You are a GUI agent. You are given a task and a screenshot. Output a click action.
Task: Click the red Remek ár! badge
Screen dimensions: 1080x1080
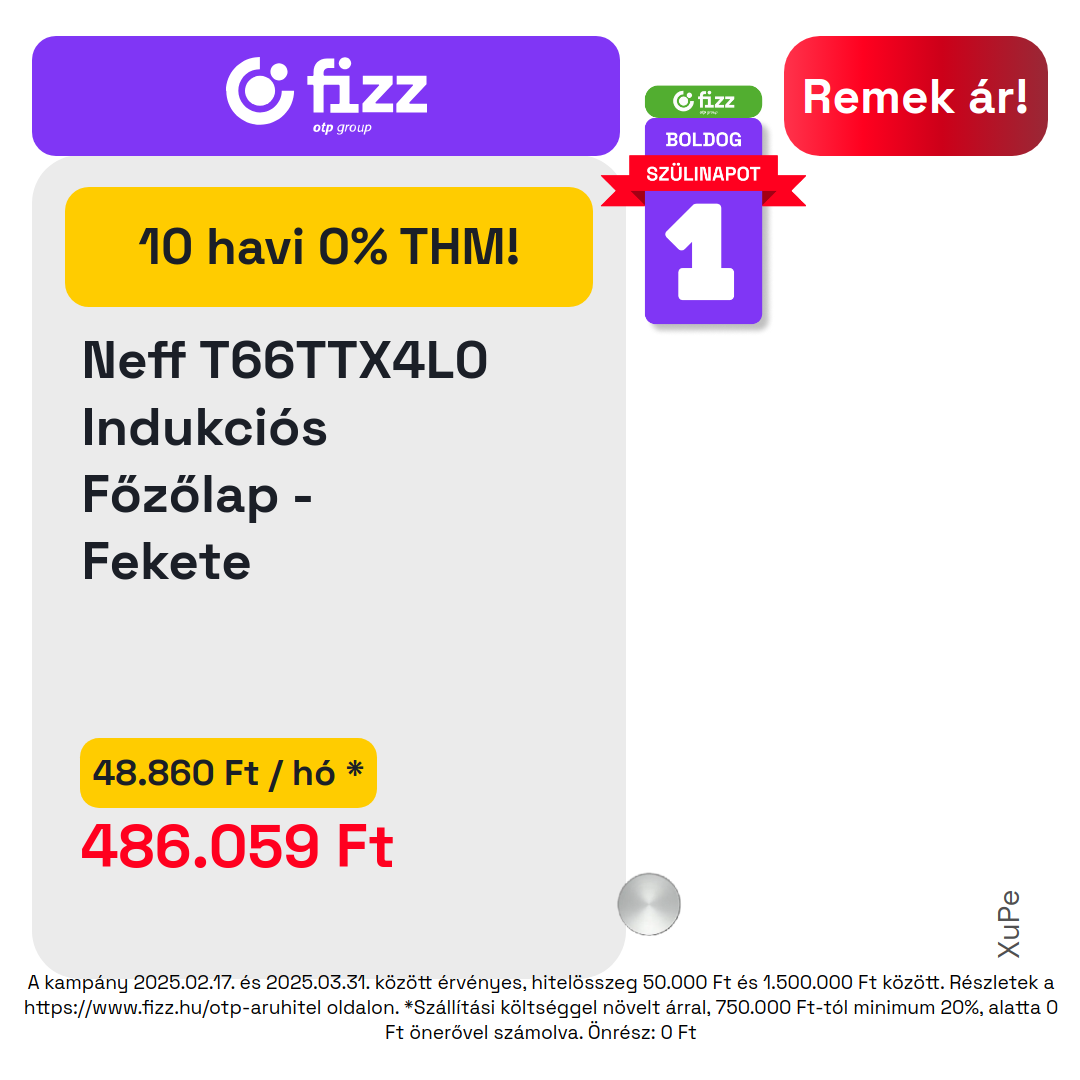click(915, 96)
